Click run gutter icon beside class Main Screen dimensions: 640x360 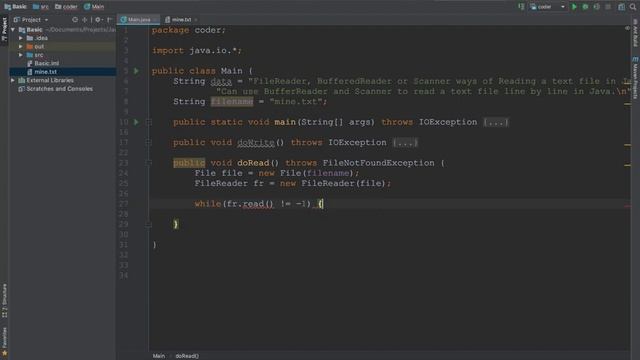[x=136, y=71]
